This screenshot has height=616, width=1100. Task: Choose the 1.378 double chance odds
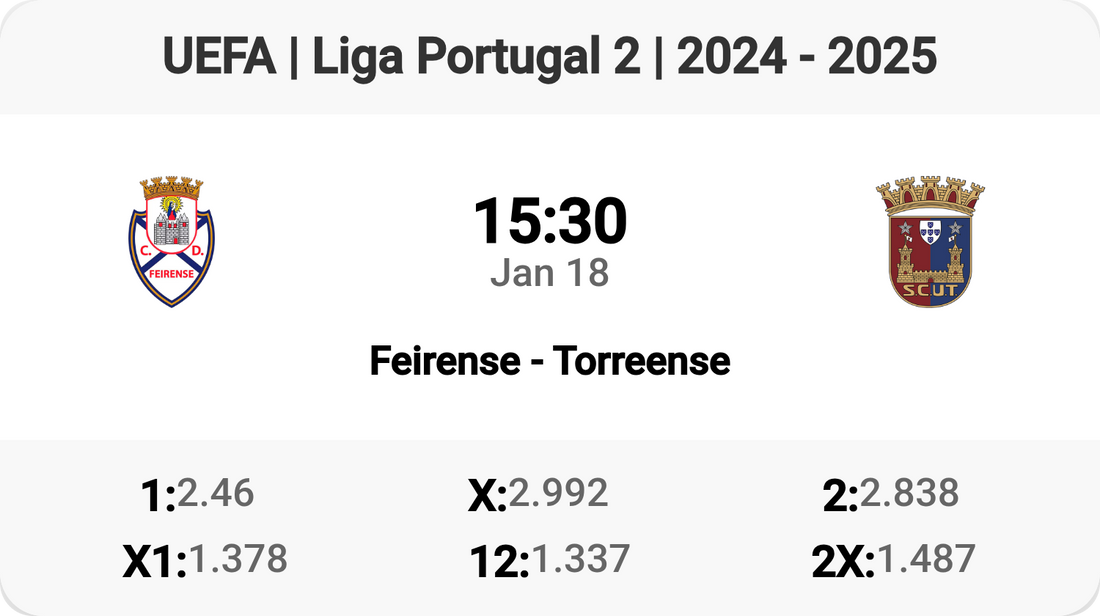coord(238,559)
